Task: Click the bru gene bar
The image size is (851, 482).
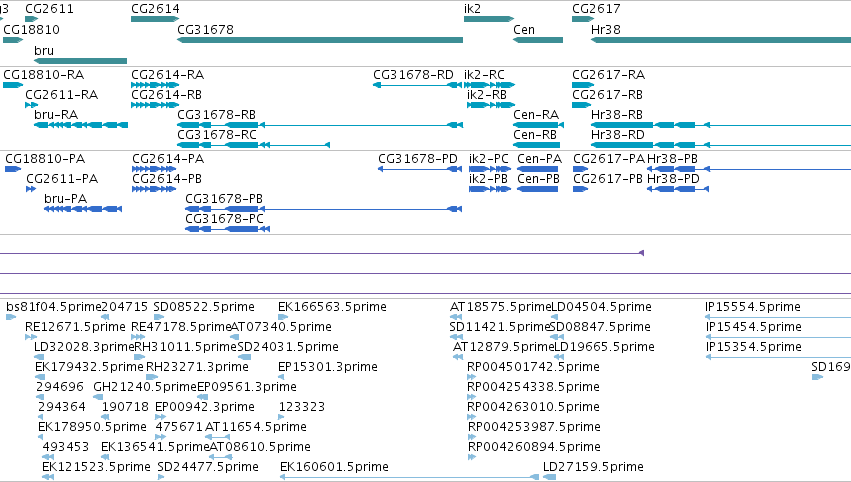Action: (x=80, y=61)
